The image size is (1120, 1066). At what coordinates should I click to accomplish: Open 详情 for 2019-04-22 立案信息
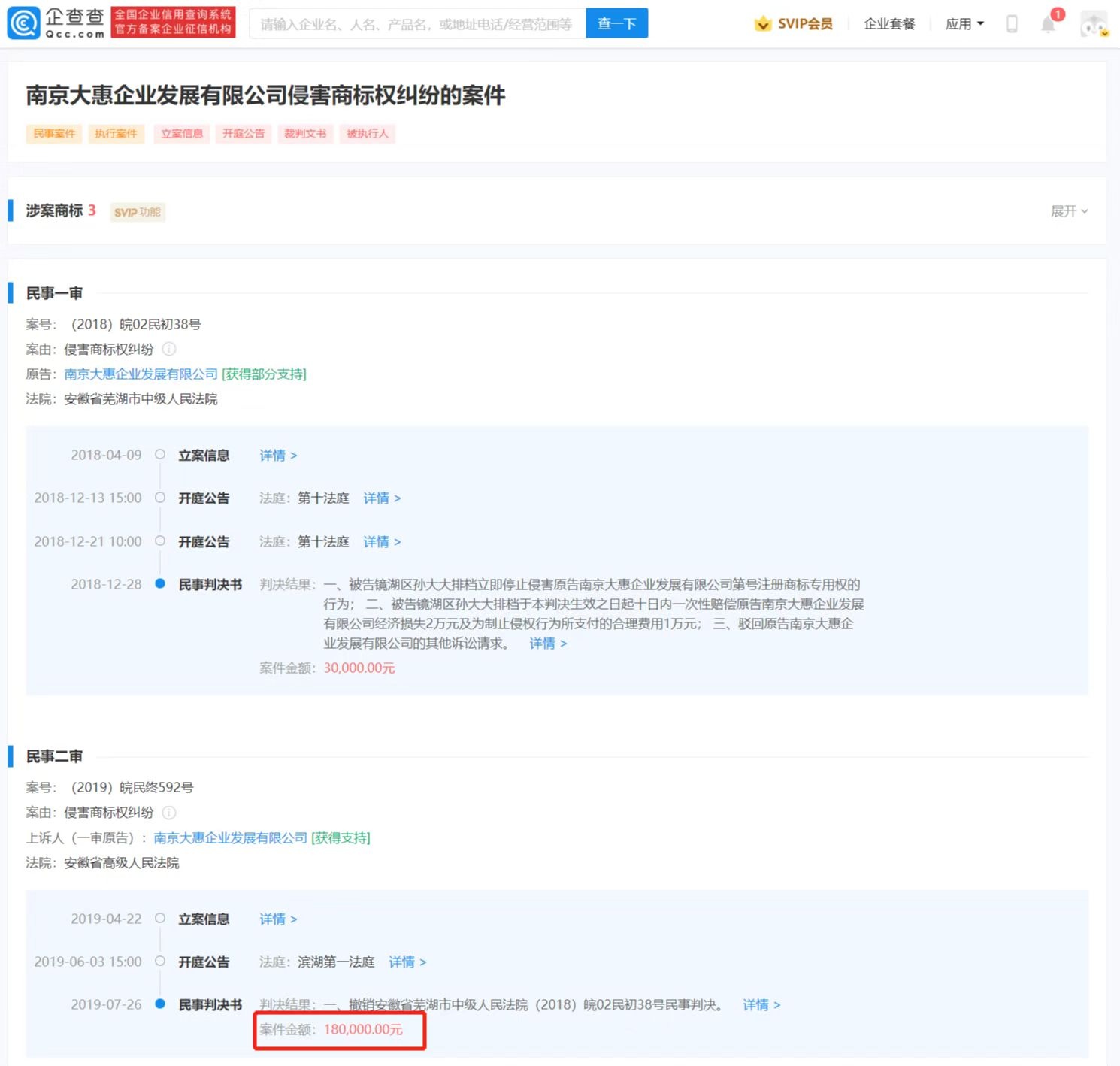pyautogui.click(x=278, y=919)
